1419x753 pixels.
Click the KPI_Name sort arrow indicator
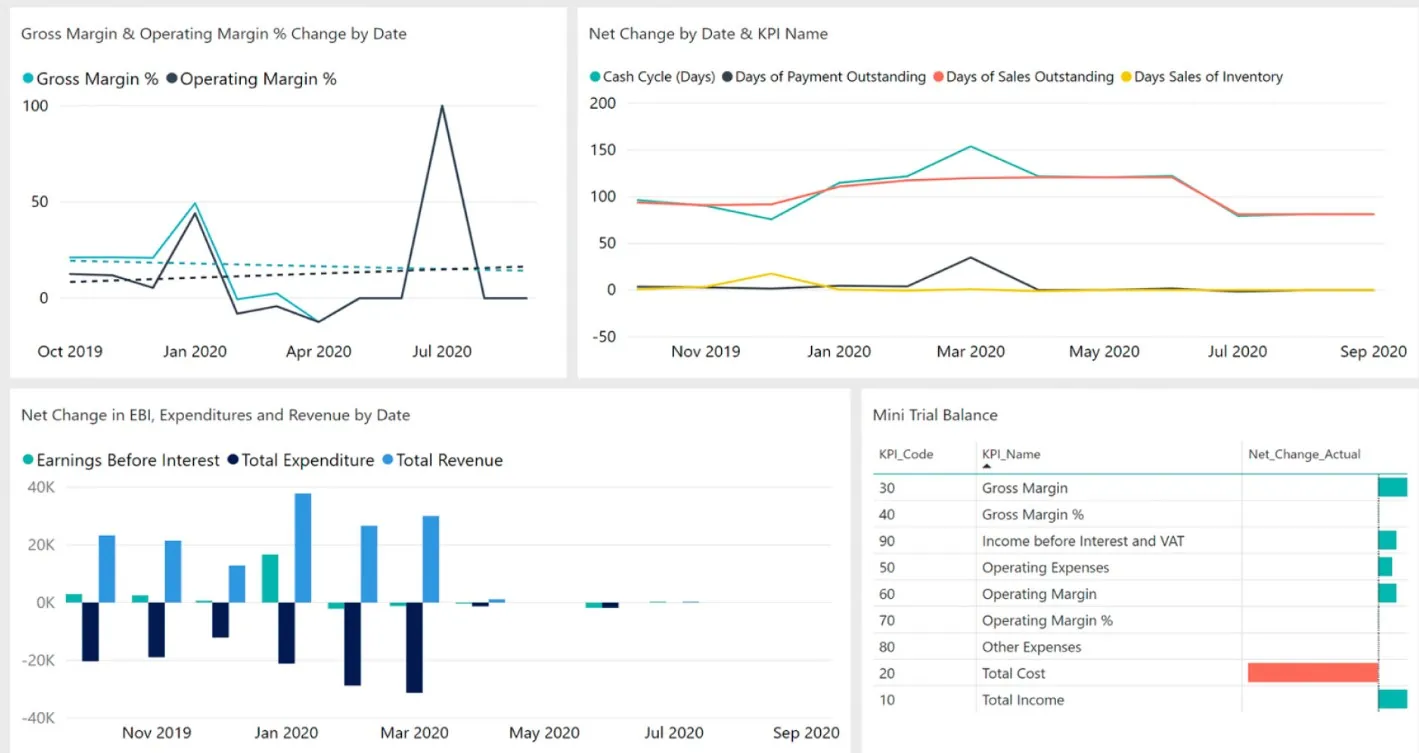tap(988, 466)
